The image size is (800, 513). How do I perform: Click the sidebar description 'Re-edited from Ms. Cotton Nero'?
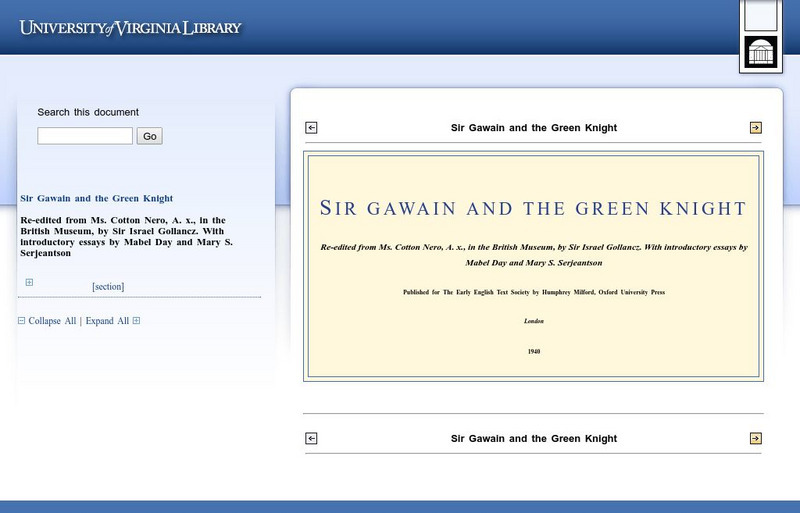pyautogui.click(x=127, y=236)
